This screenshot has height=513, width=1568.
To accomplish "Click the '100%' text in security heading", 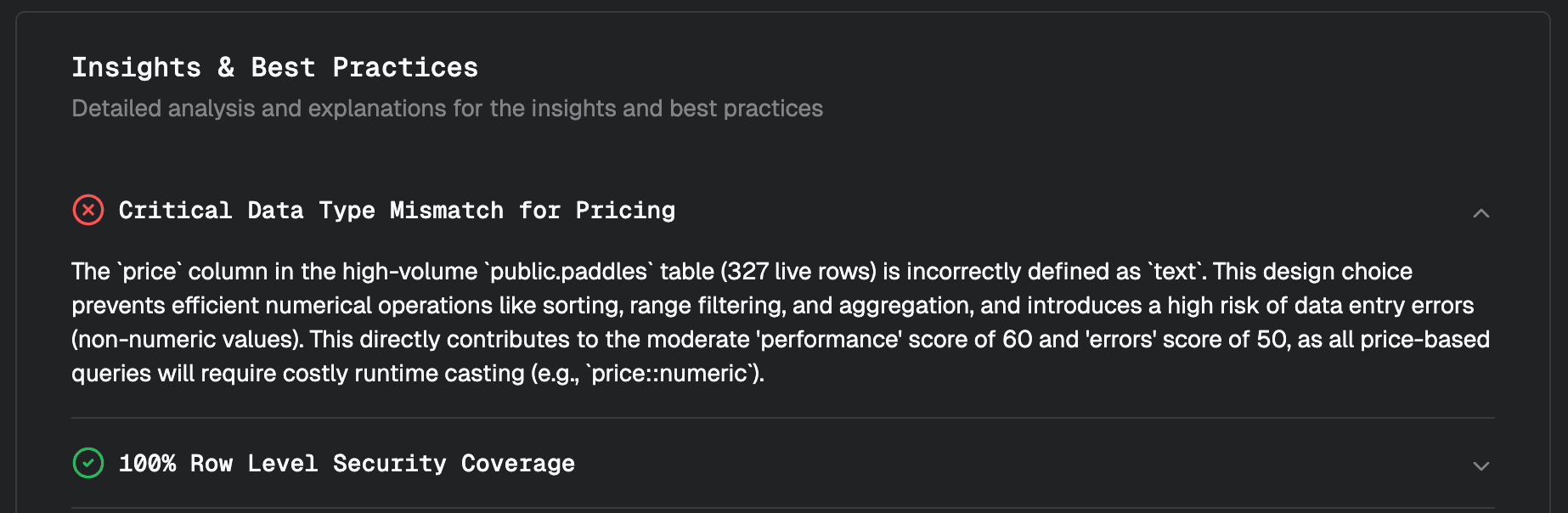I will click(x=147, y=463).
